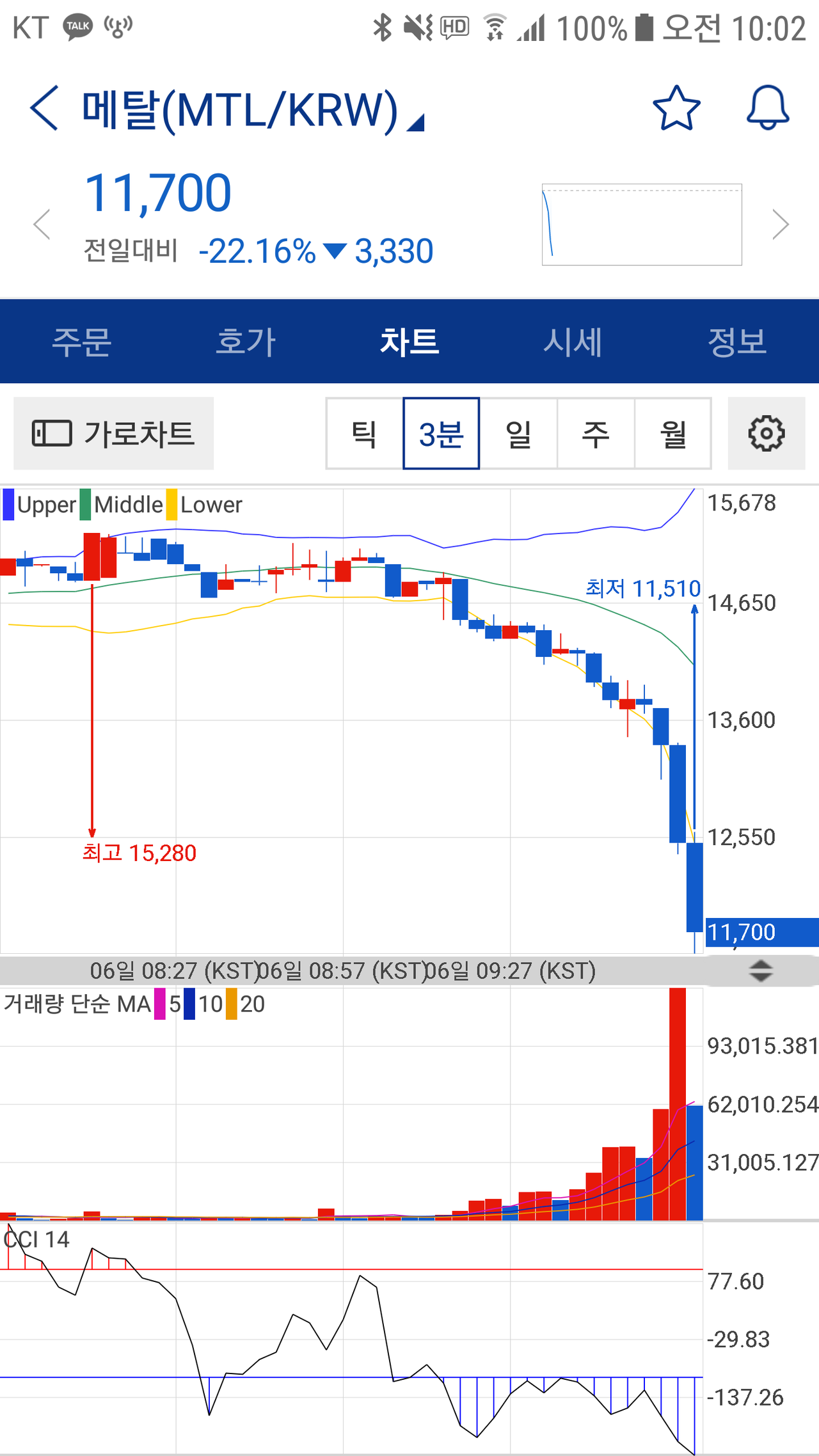Tap the magenta MA 5 color swatch
Screen dimensions: 819x1456
tap(160, 1004)
